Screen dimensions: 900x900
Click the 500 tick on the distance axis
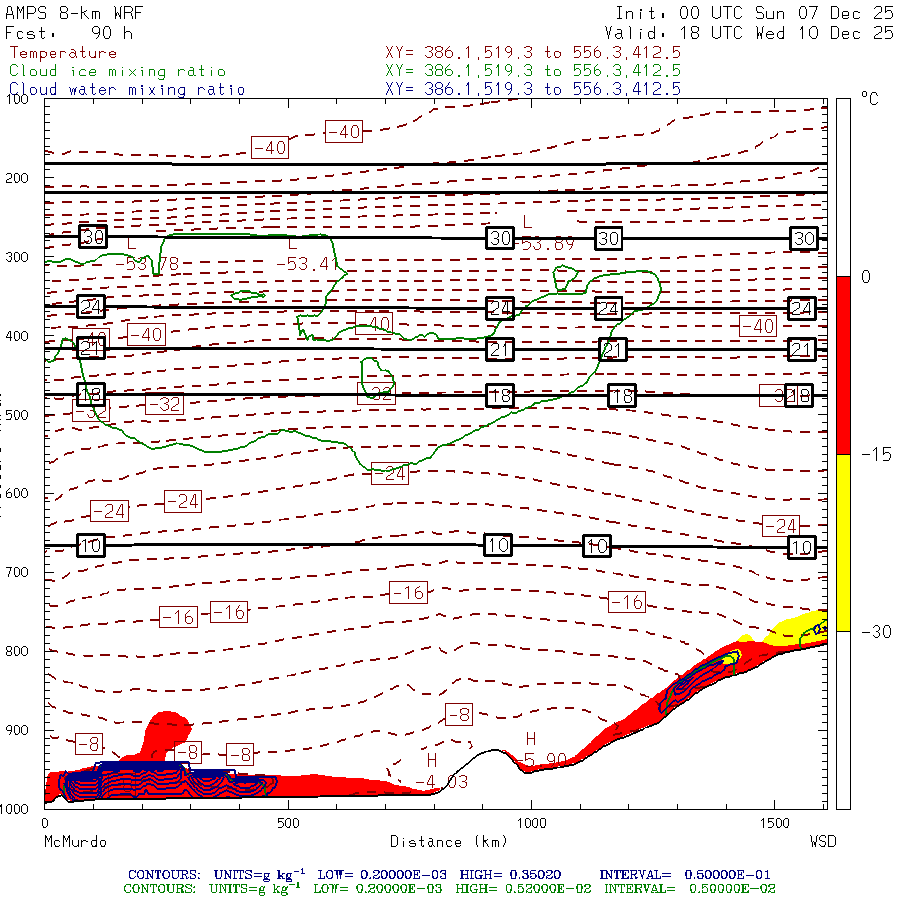[288, 823]
